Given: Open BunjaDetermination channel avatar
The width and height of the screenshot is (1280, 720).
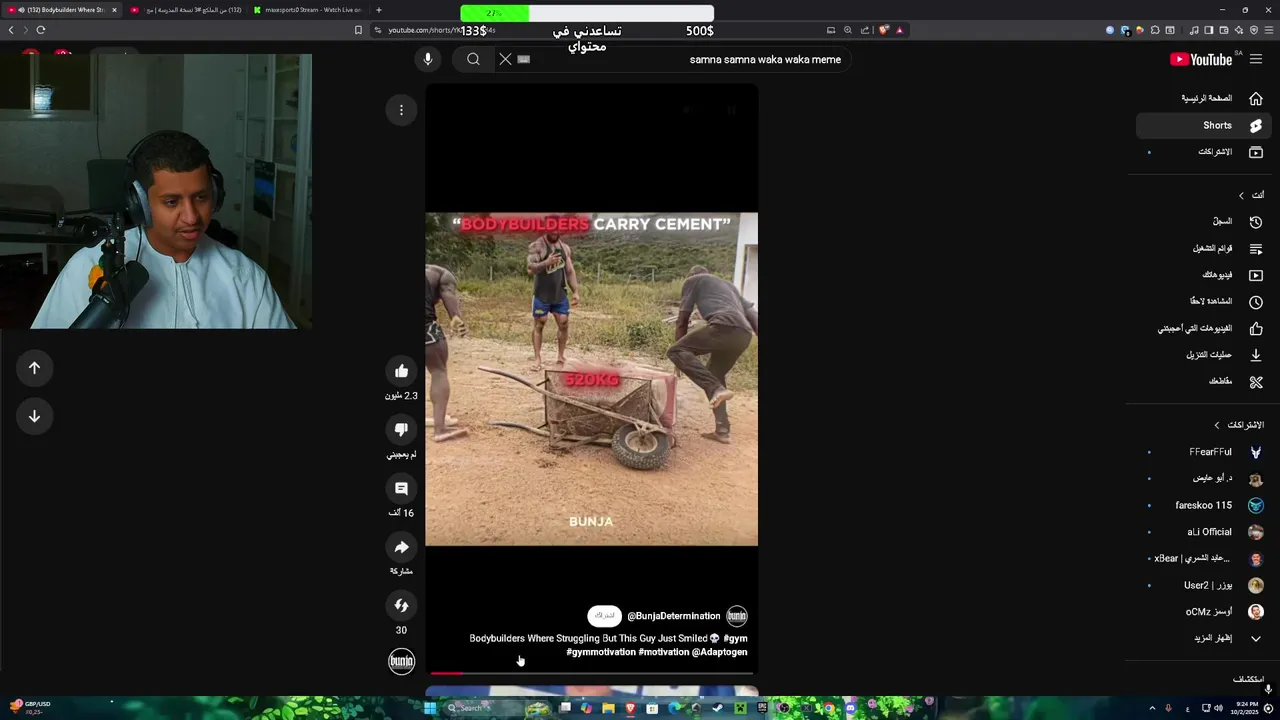Looking at the screenshot, I should click(737, 616).
